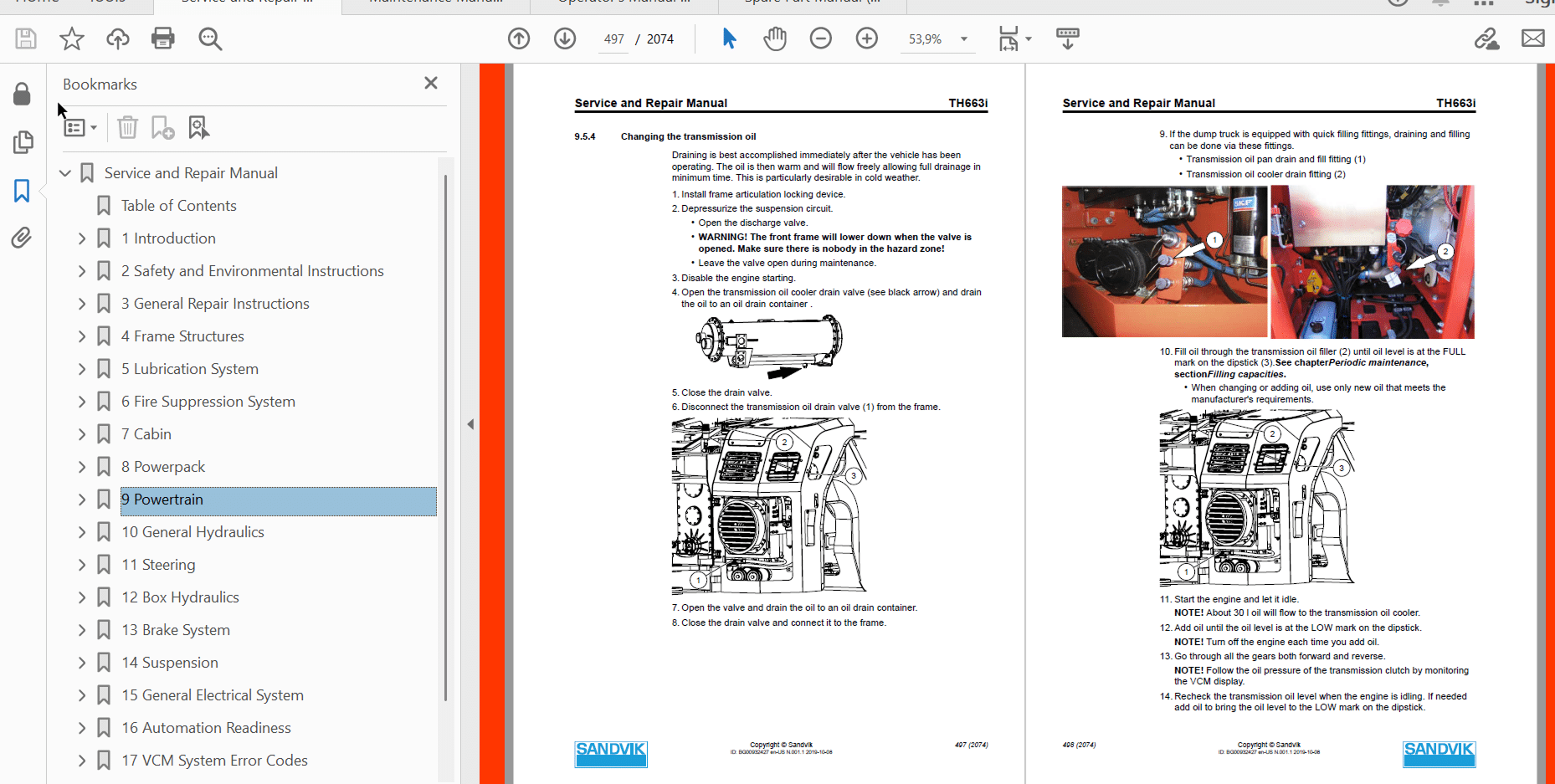Expand the 6 Fire Suppression System bookmark
This screenshot has width=1555, height=784.
click(x=82, y=402)
